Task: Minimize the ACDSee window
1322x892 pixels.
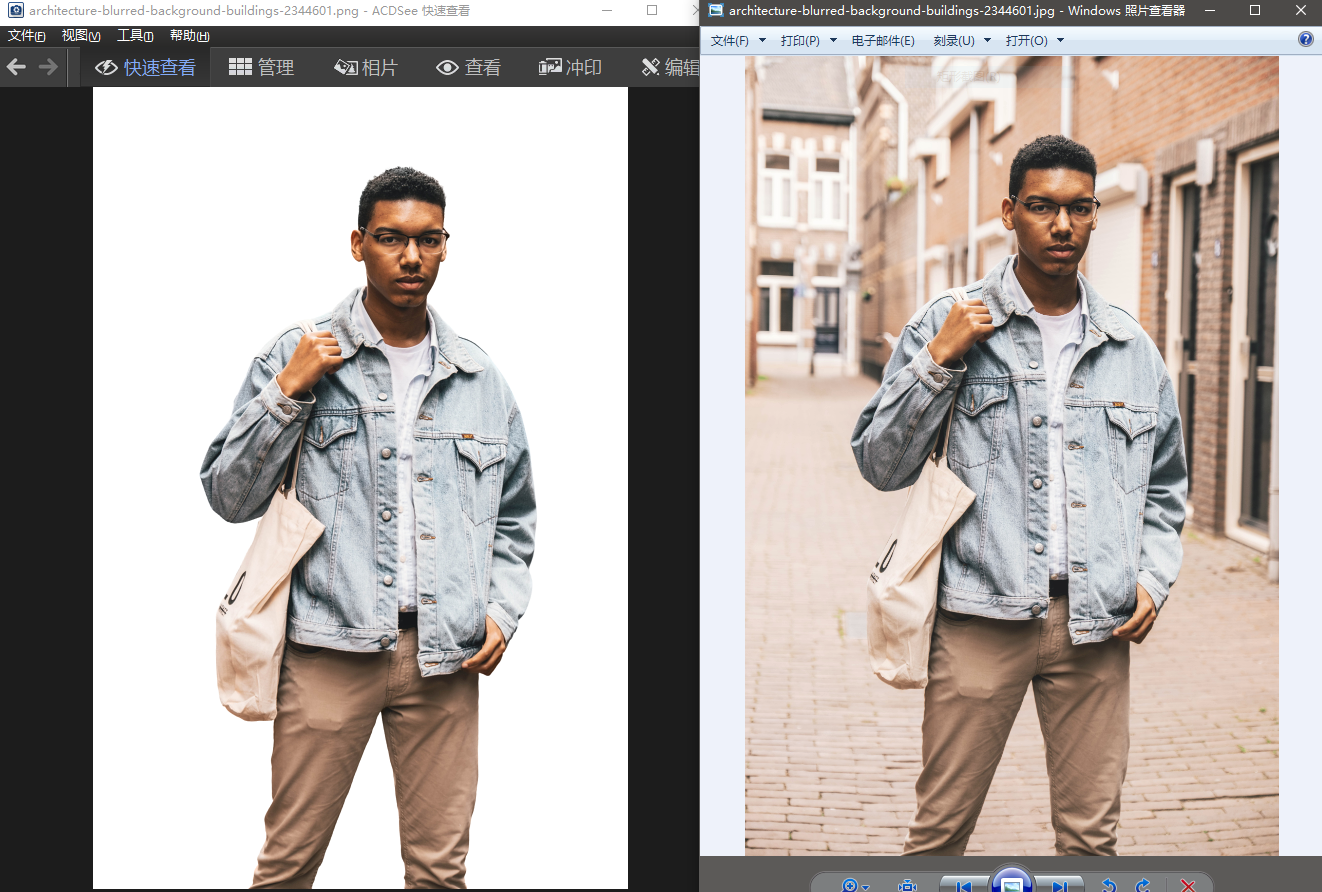Action: point(608,11)
